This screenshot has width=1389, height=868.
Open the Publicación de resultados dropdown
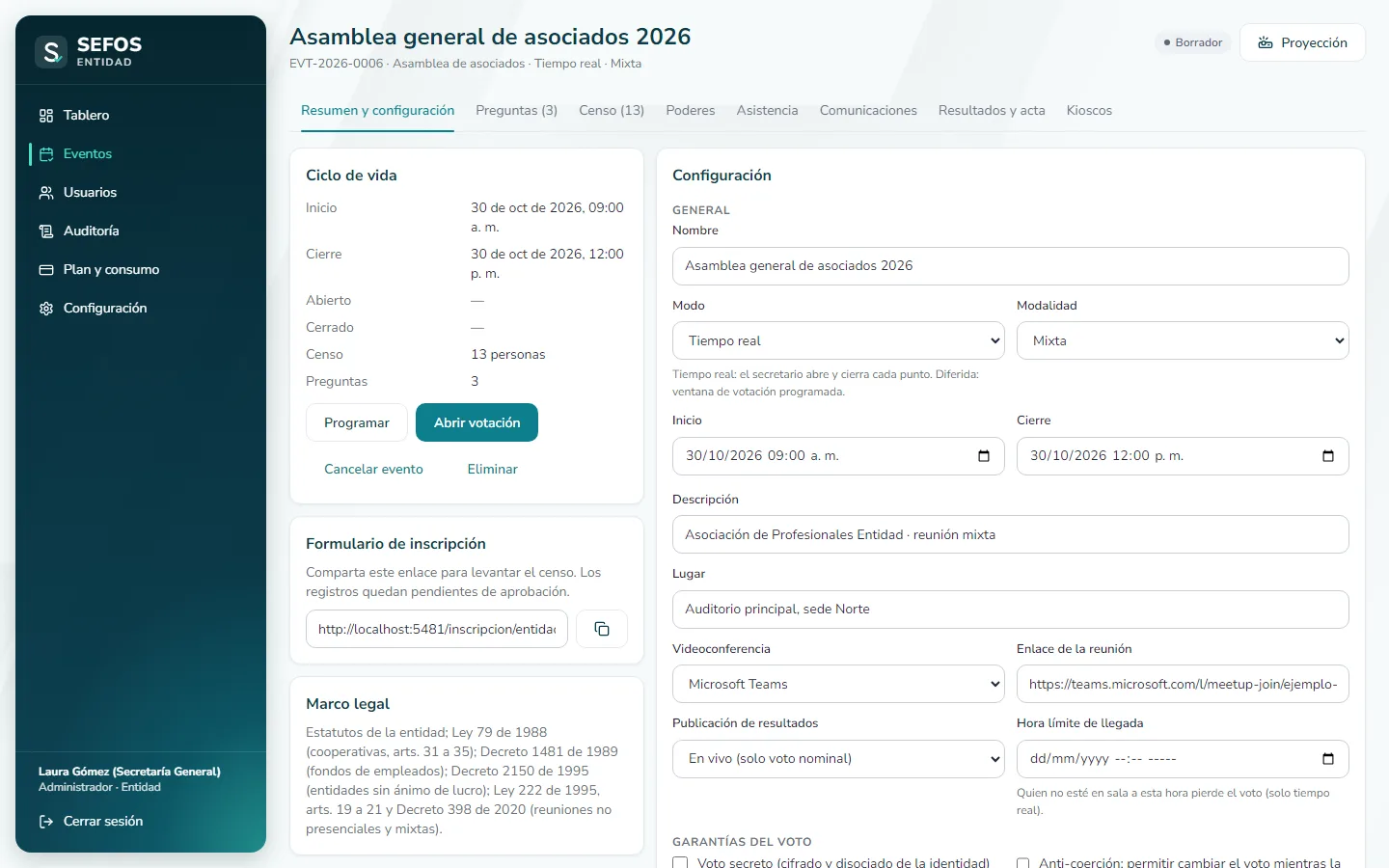point(838,759)
